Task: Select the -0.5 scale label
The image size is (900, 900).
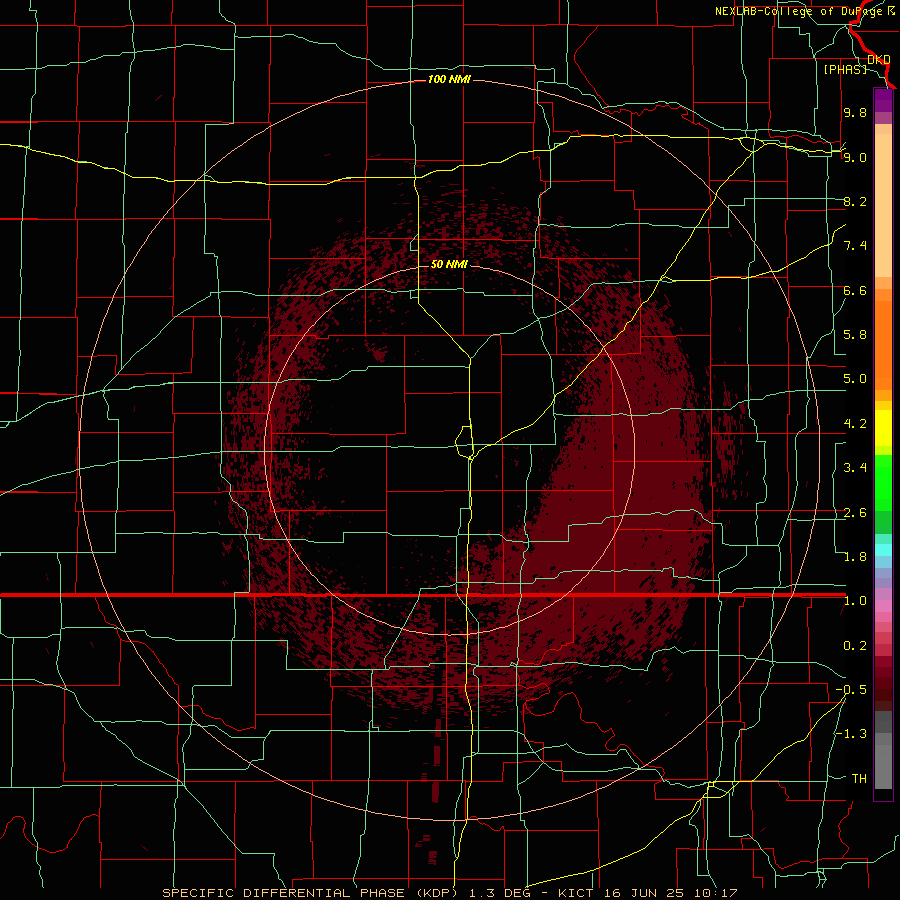Action: pos(851,690)
